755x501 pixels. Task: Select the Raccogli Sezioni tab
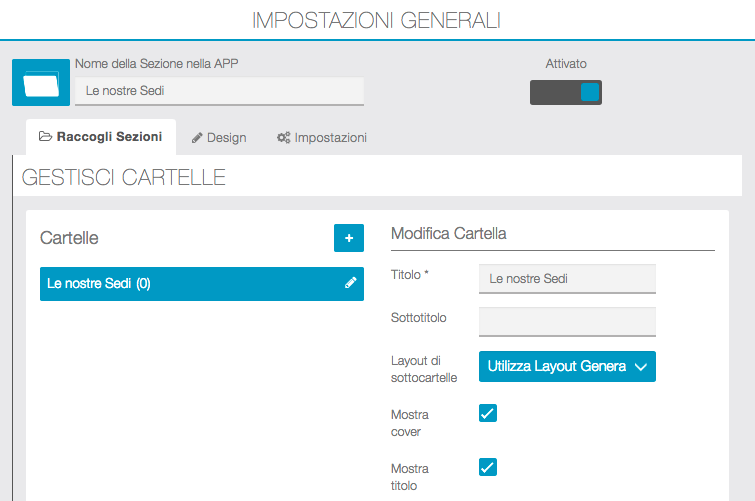100,136
